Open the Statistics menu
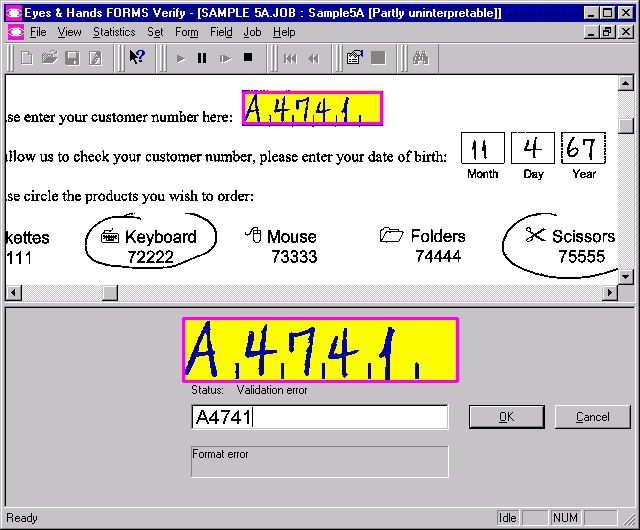 click(x=114, y=32)
